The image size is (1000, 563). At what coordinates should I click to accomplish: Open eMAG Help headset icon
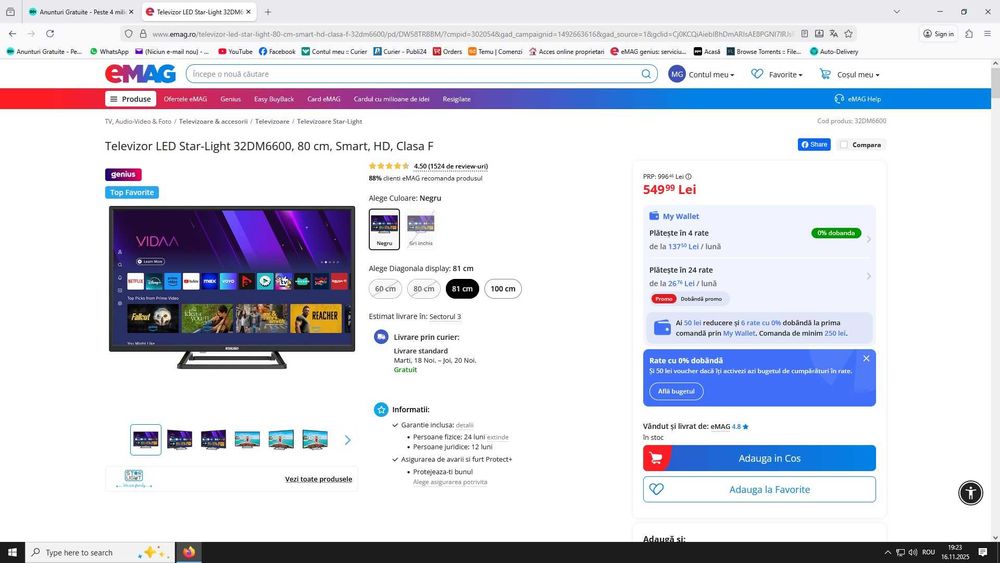pos(839,99)
